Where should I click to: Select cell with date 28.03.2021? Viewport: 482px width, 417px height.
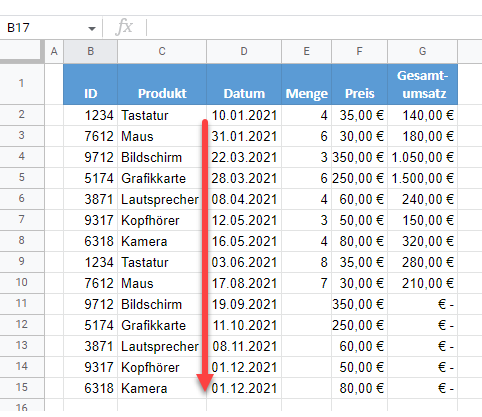pyautogui.click(x=244, y=178)
